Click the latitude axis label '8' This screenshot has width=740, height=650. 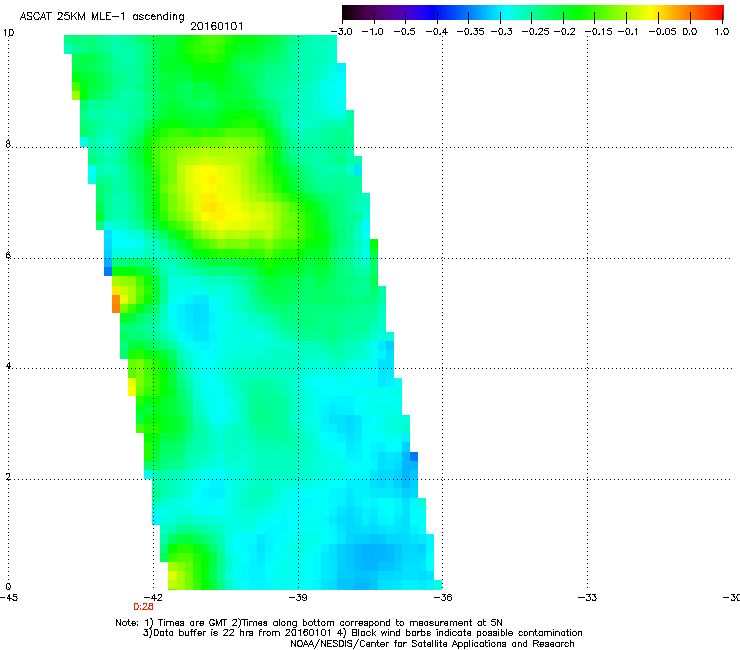click(x=8, y=144)
